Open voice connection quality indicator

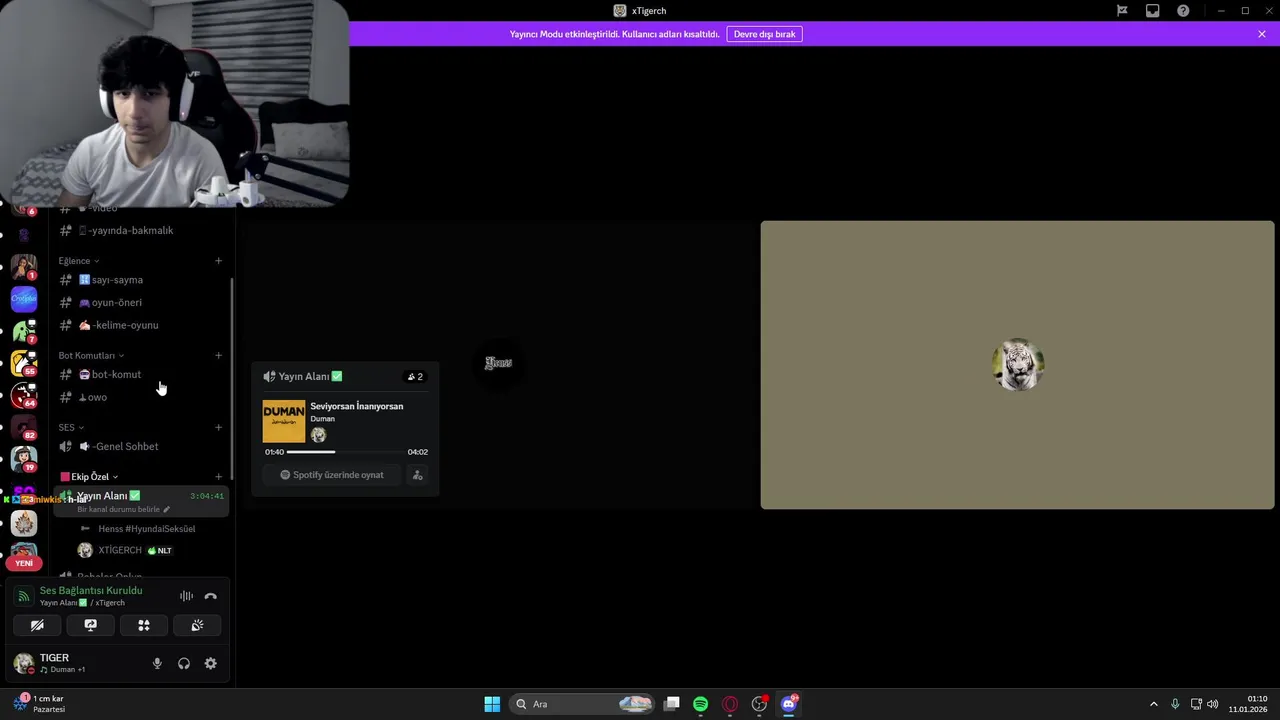(23, 596)
